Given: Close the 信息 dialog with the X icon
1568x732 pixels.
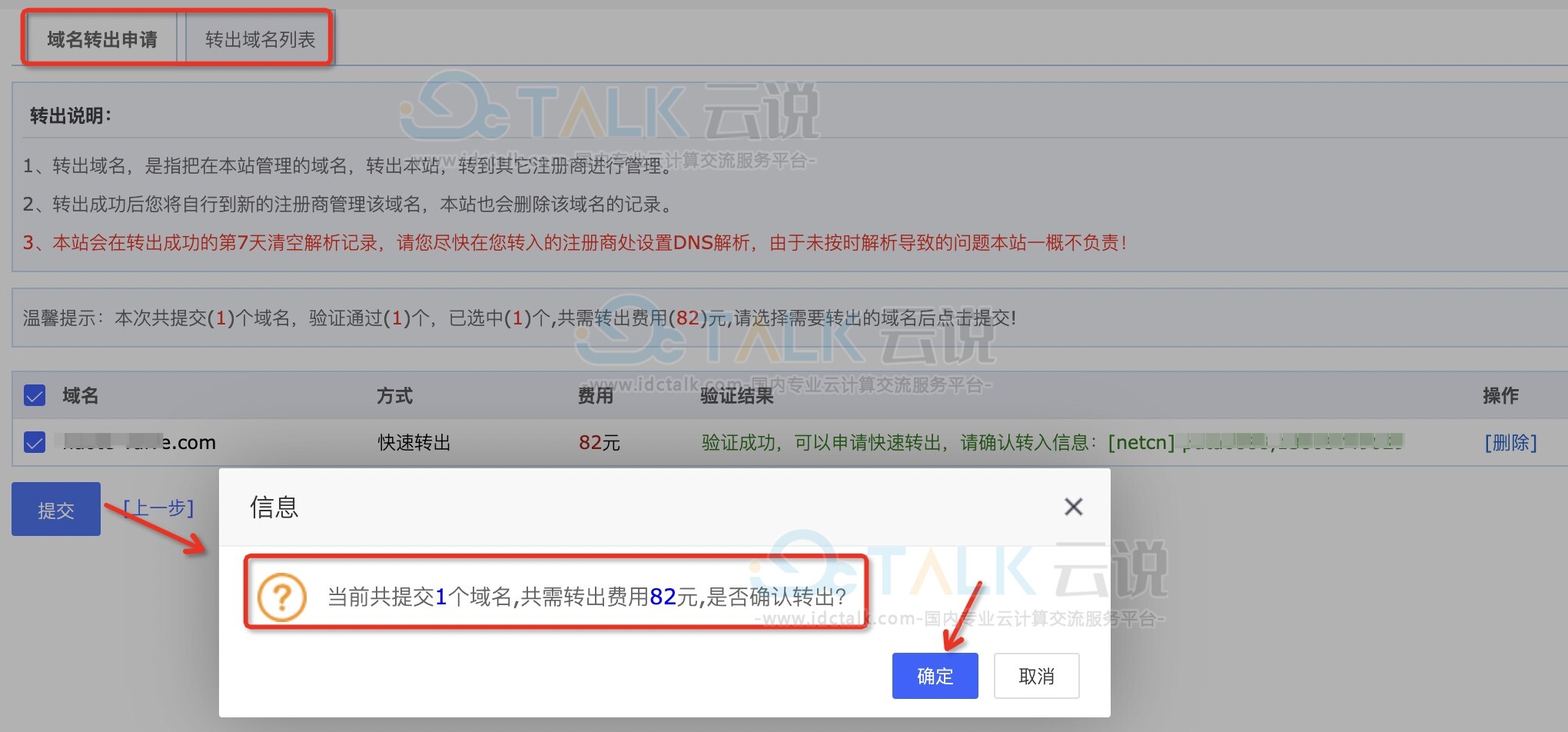Looking at the screenshot, I should (1073, 507).
